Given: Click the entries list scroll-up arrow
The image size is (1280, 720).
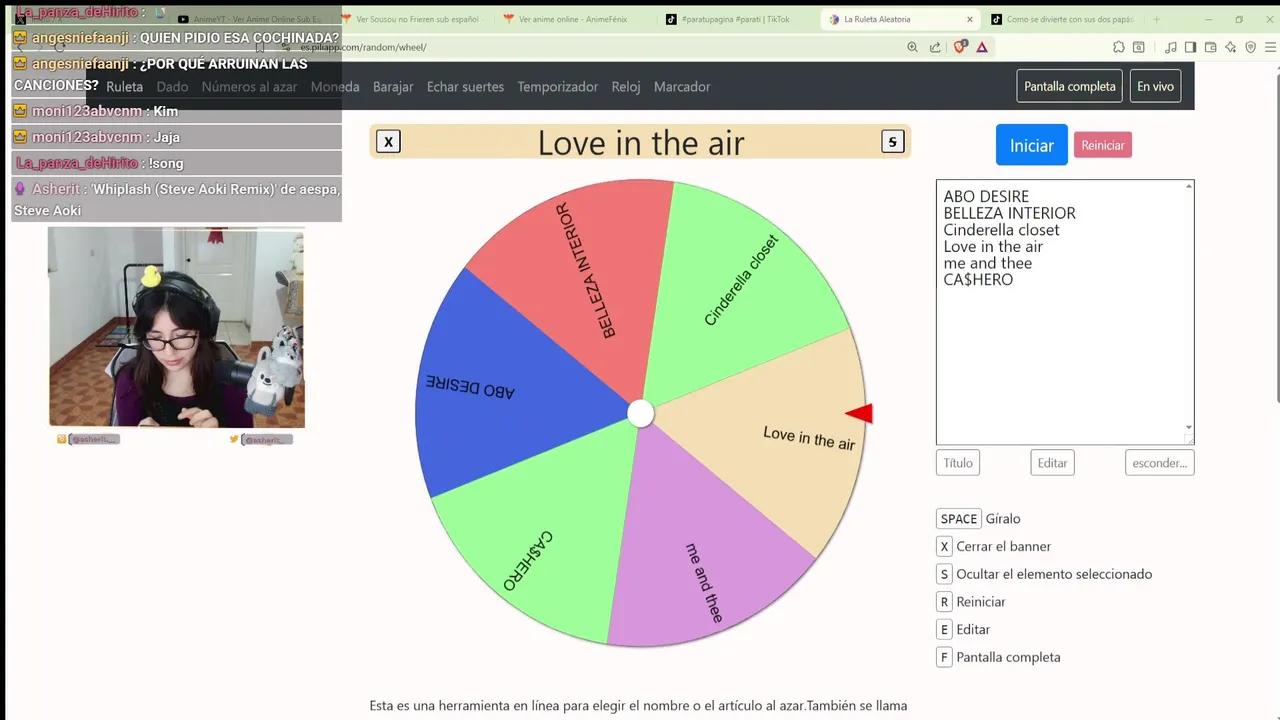Looking at the screenshot, I should (x=1189, y=187).
